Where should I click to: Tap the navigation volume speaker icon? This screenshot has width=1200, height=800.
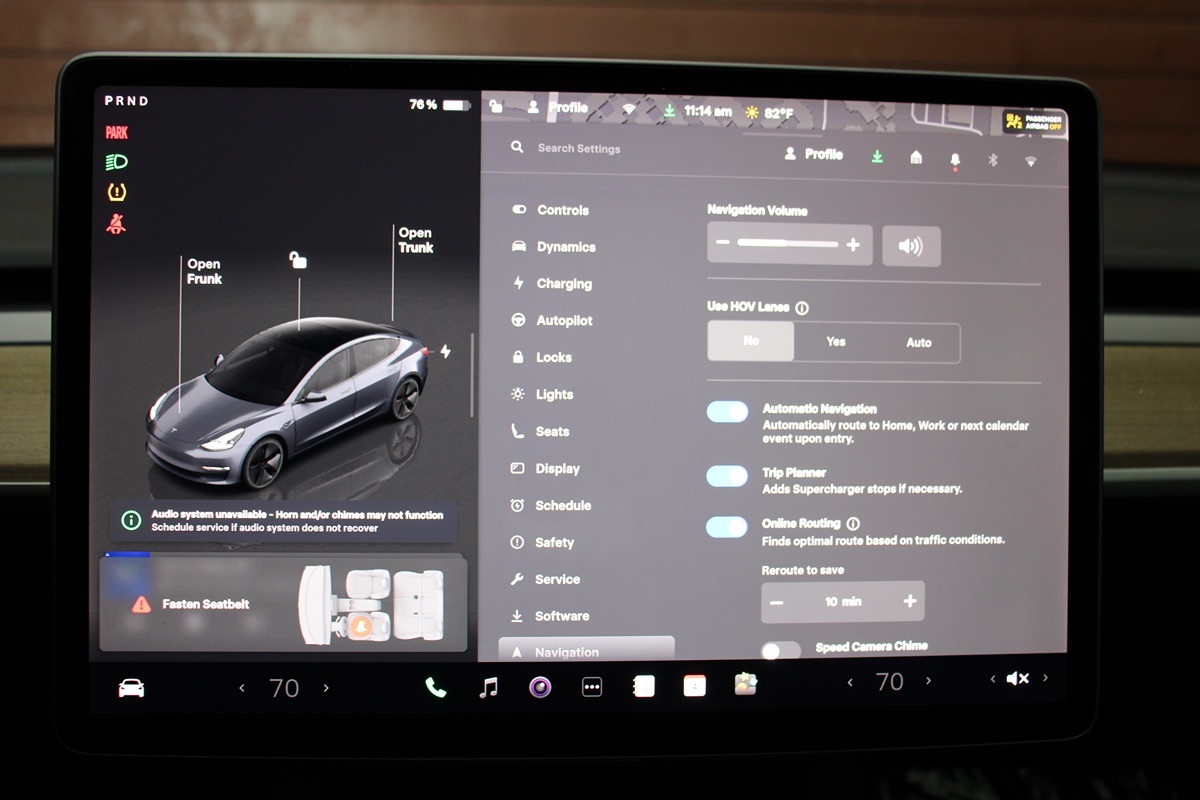point(910,246)
